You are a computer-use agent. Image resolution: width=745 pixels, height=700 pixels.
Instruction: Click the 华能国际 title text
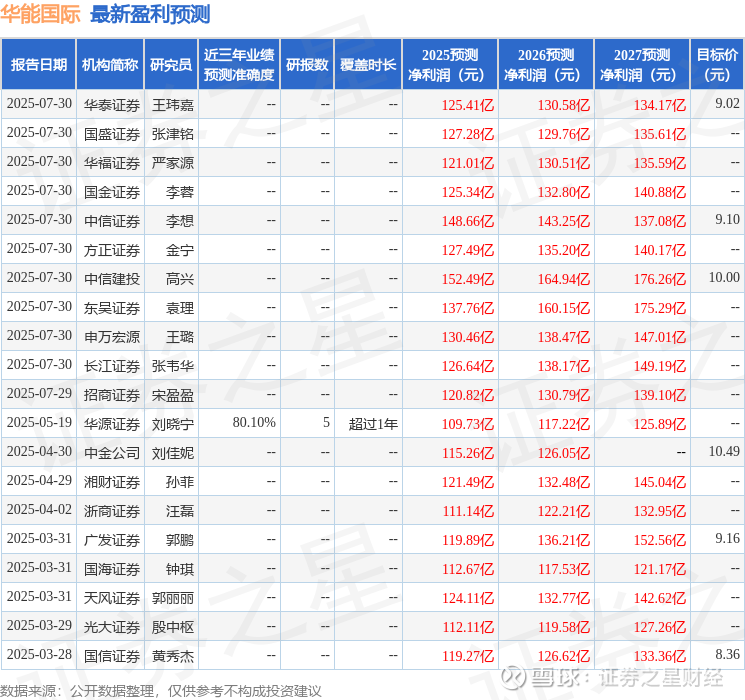[40, 14]
